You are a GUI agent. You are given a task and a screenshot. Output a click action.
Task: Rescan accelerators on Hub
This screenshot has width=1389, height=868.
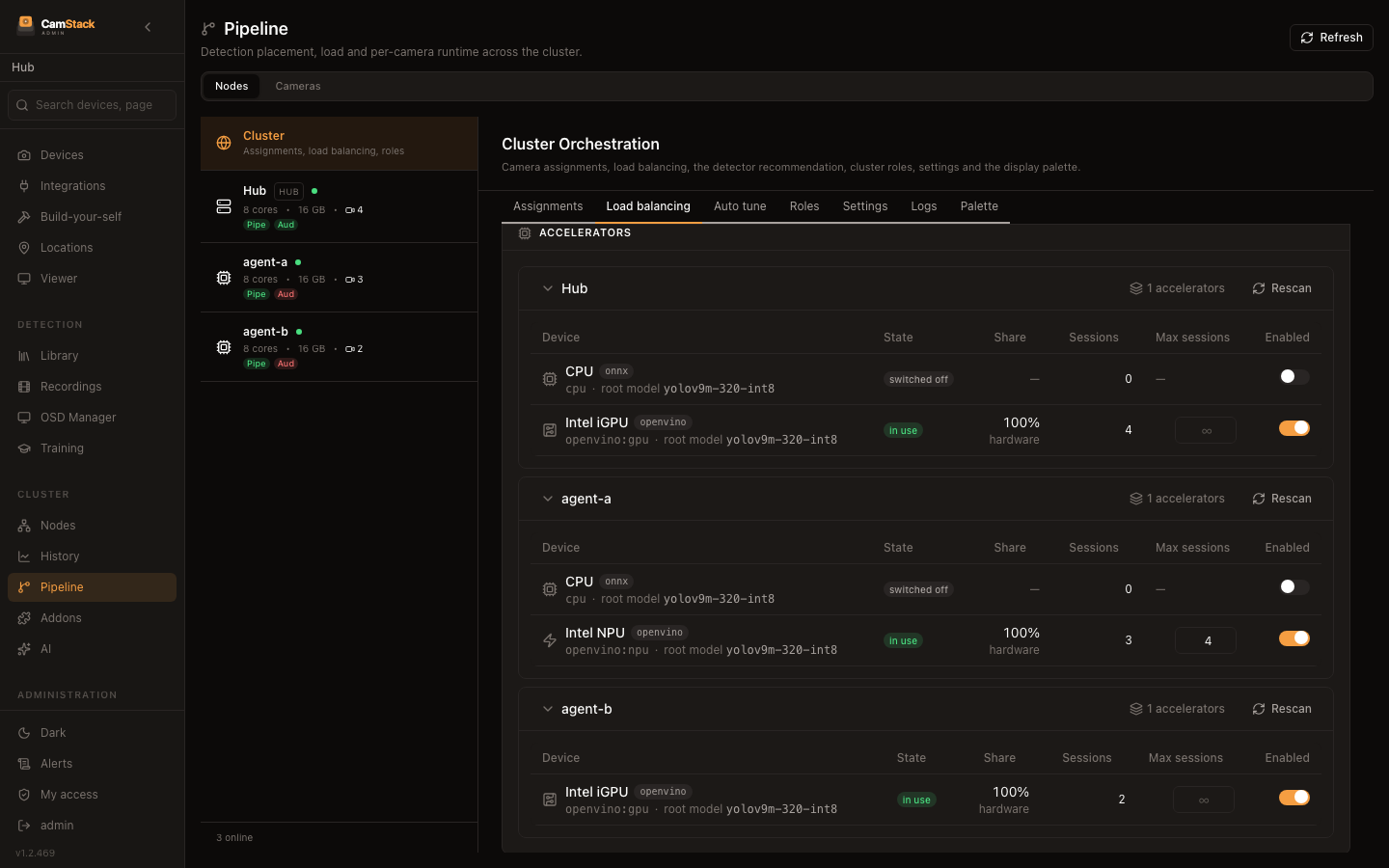click(1282, 288)
